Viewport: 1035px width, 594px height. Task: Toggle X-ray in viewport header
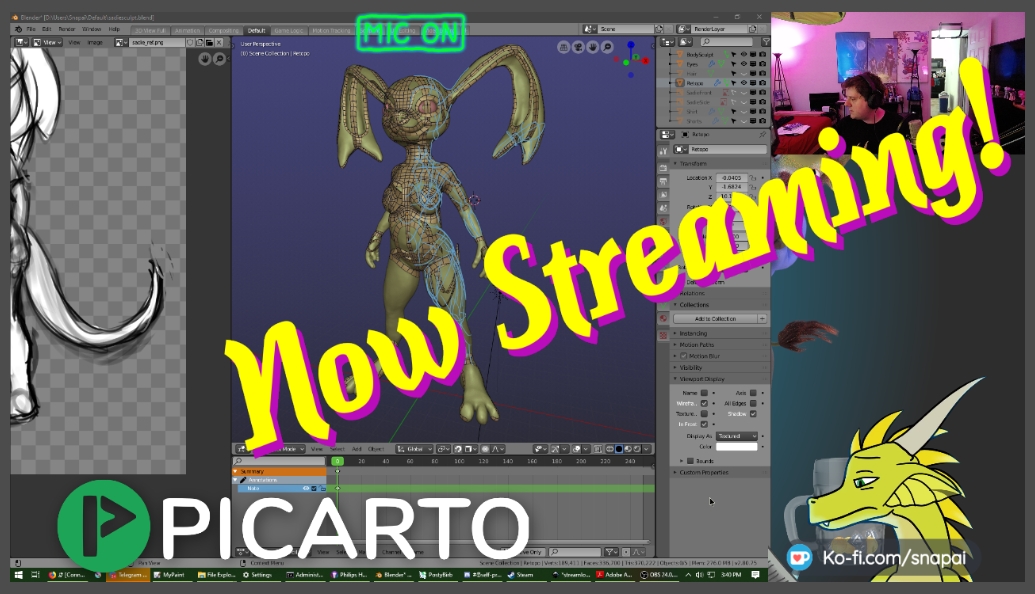click(x=598, y=449)
